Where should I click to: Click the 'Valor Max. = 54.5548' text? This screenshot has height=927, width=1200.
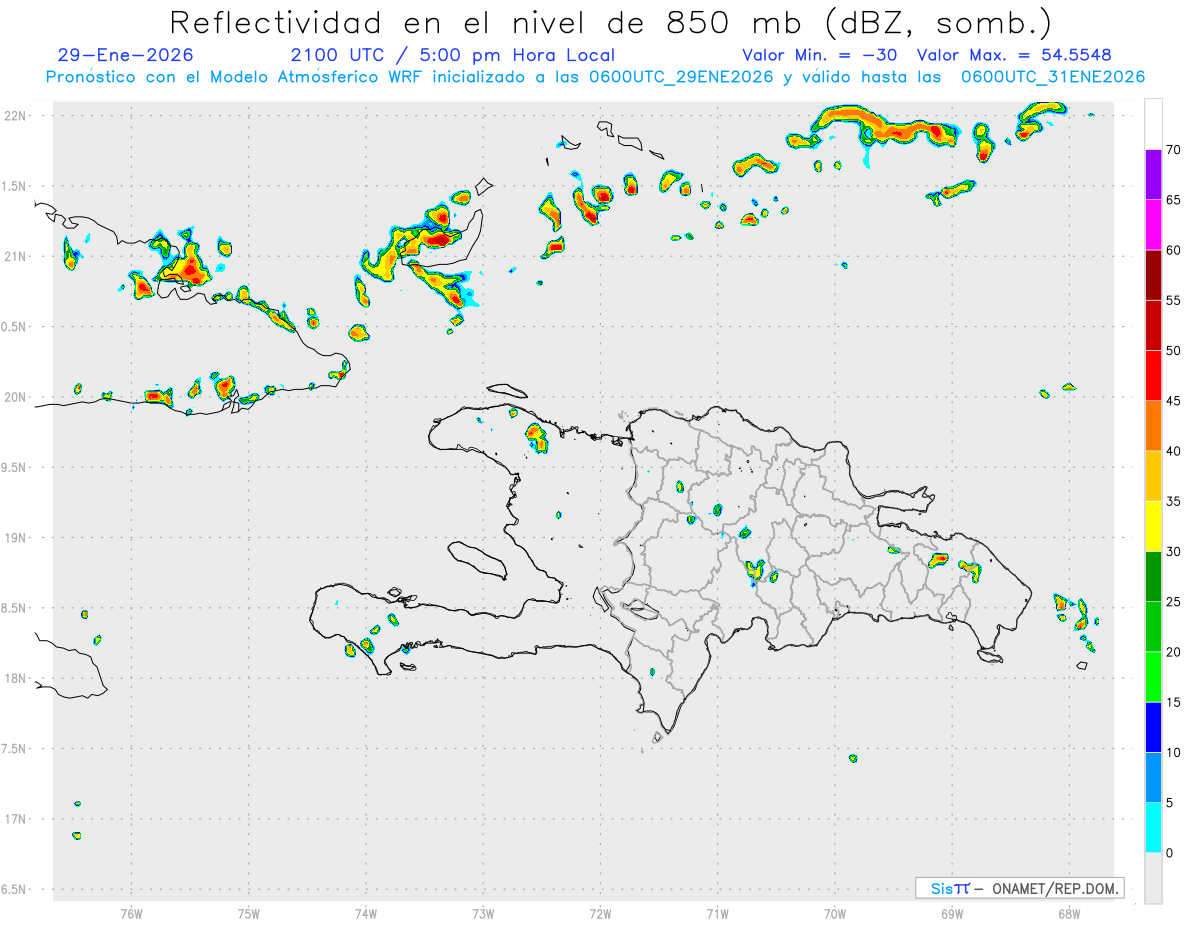pos(1014,55)
